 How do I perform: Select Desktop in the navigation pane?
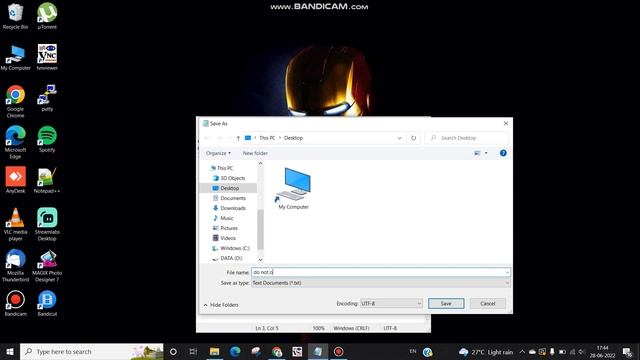pyautogui.click(x=229, y=188)
